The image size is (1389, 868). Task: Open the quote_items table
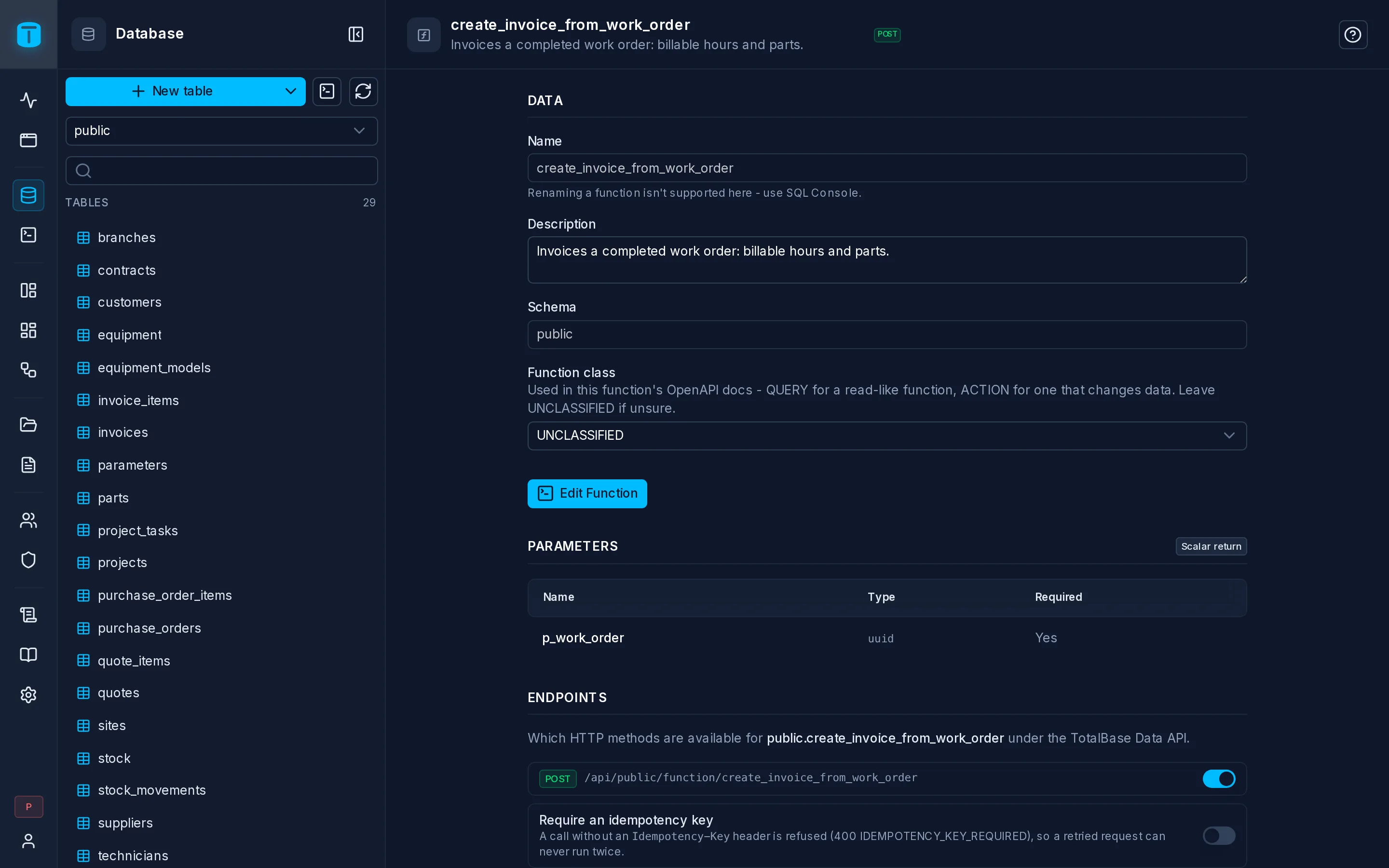(x=221, y=661)
